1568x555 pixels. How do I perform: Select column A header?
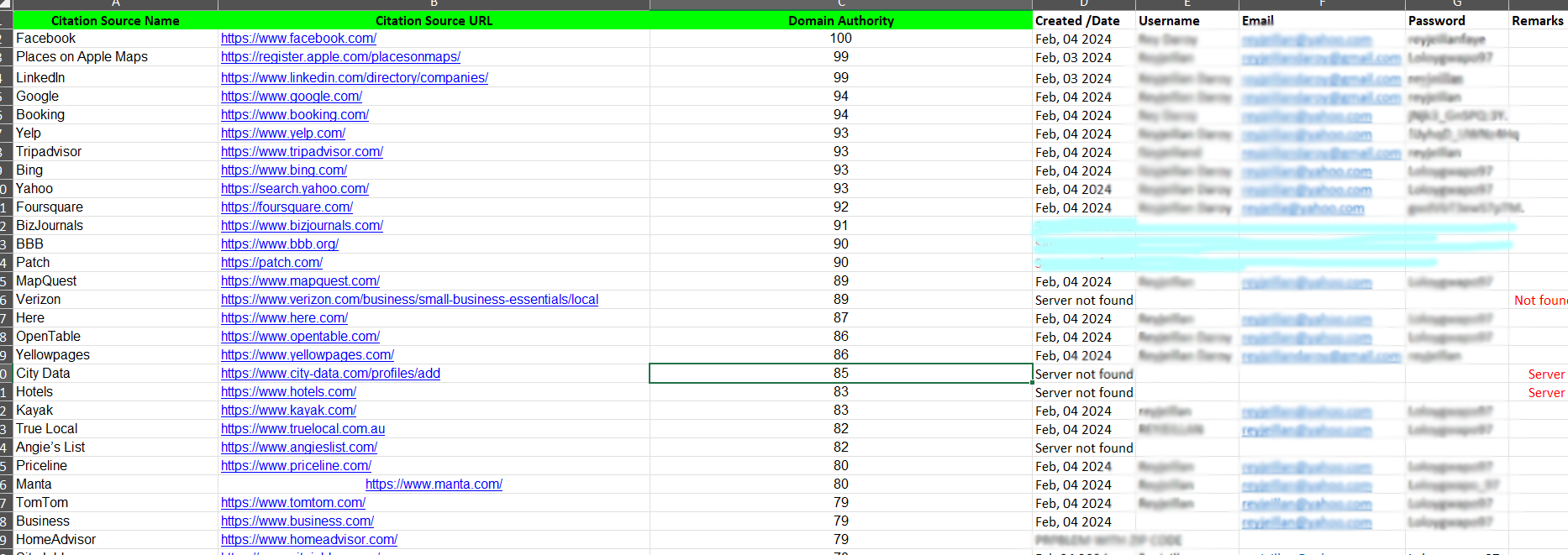[115, 4]
